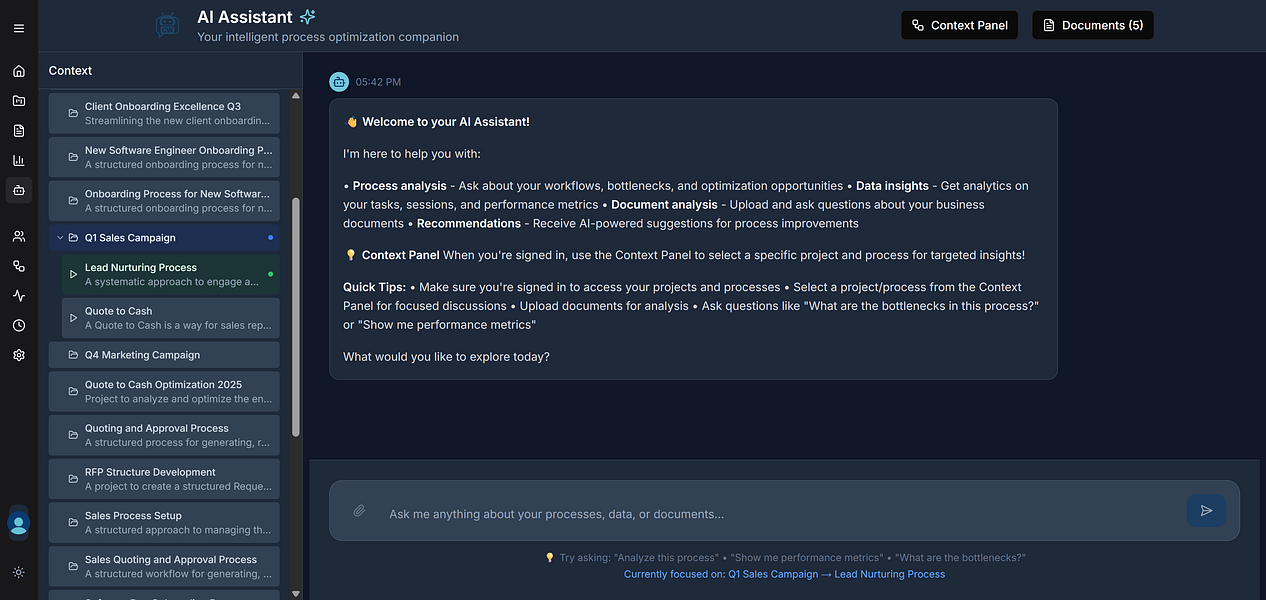Screen dimensions: 1266x600
Task: Toggle the Context Panel button
Action: (959, 25)
